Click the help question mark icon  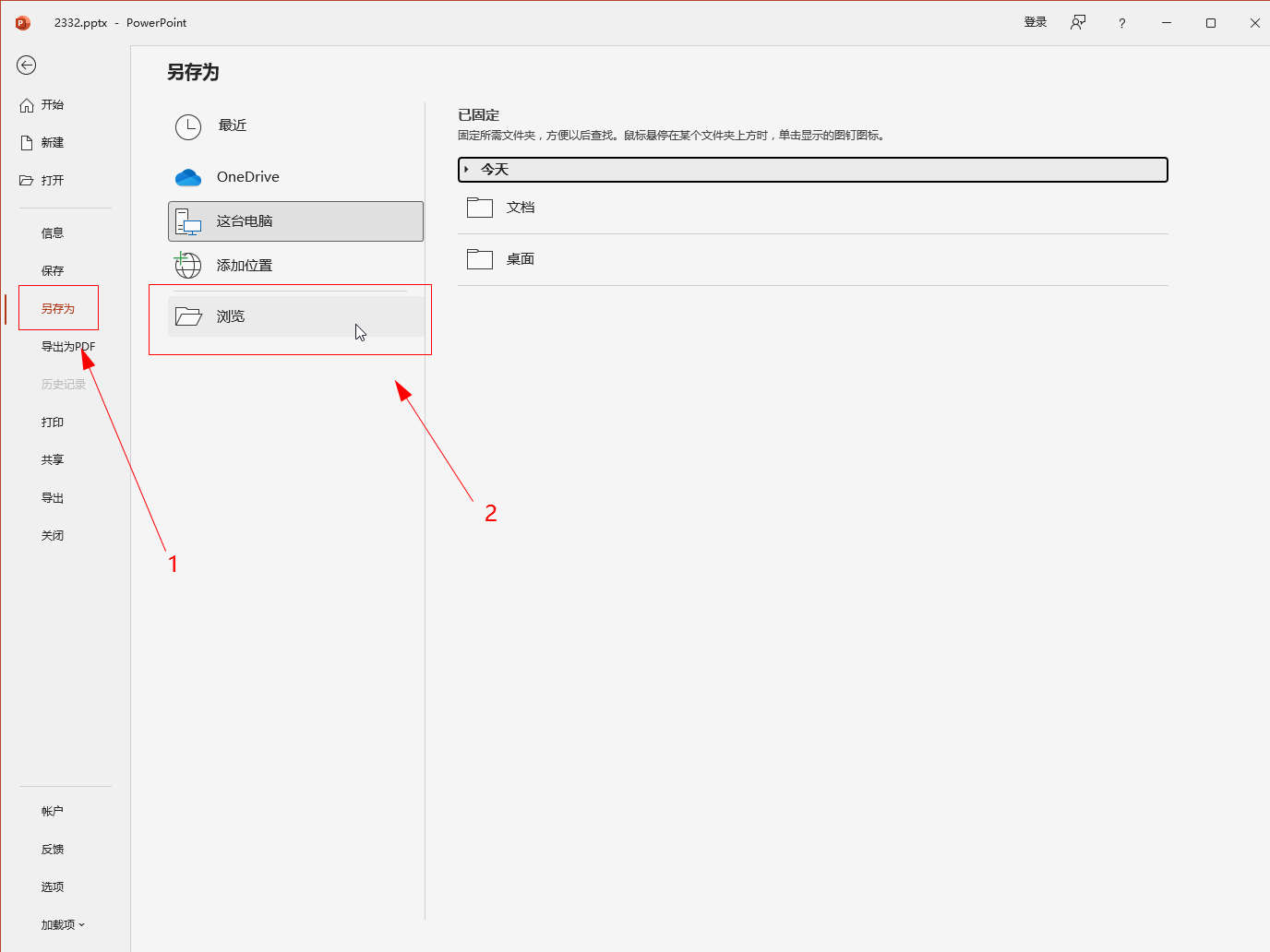coord(1121,23)
